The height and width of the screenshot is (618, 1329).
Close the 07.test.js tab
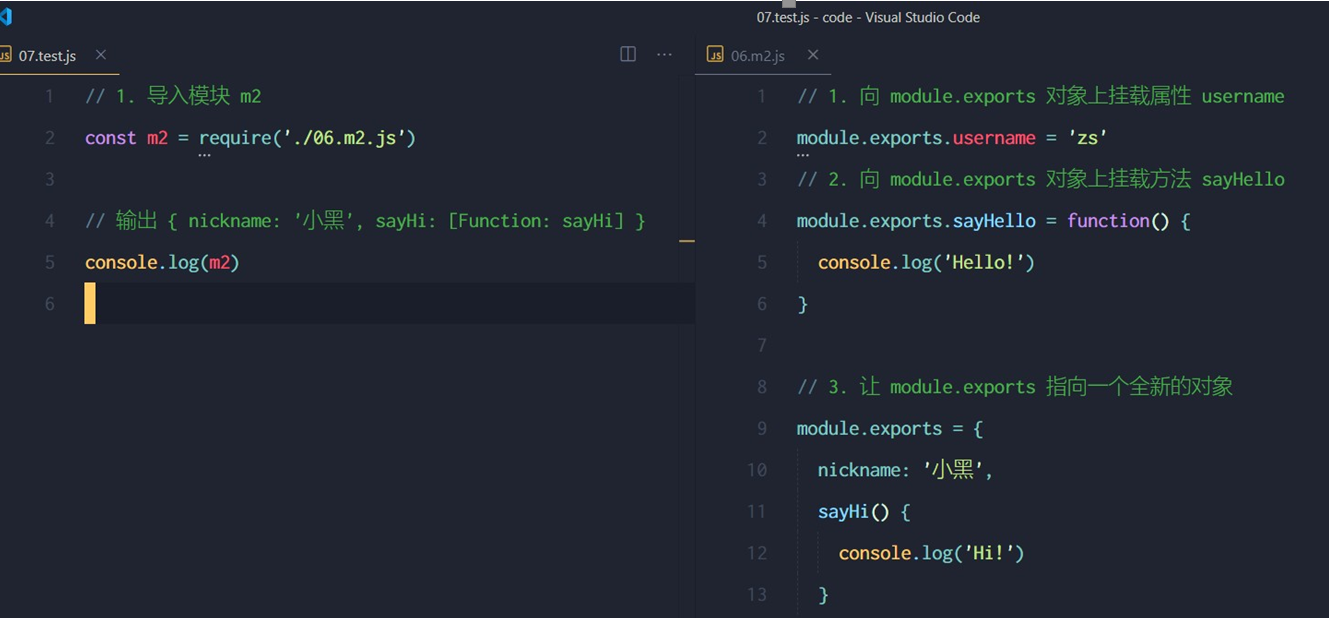pyautogui.click(x=101, y=55)
